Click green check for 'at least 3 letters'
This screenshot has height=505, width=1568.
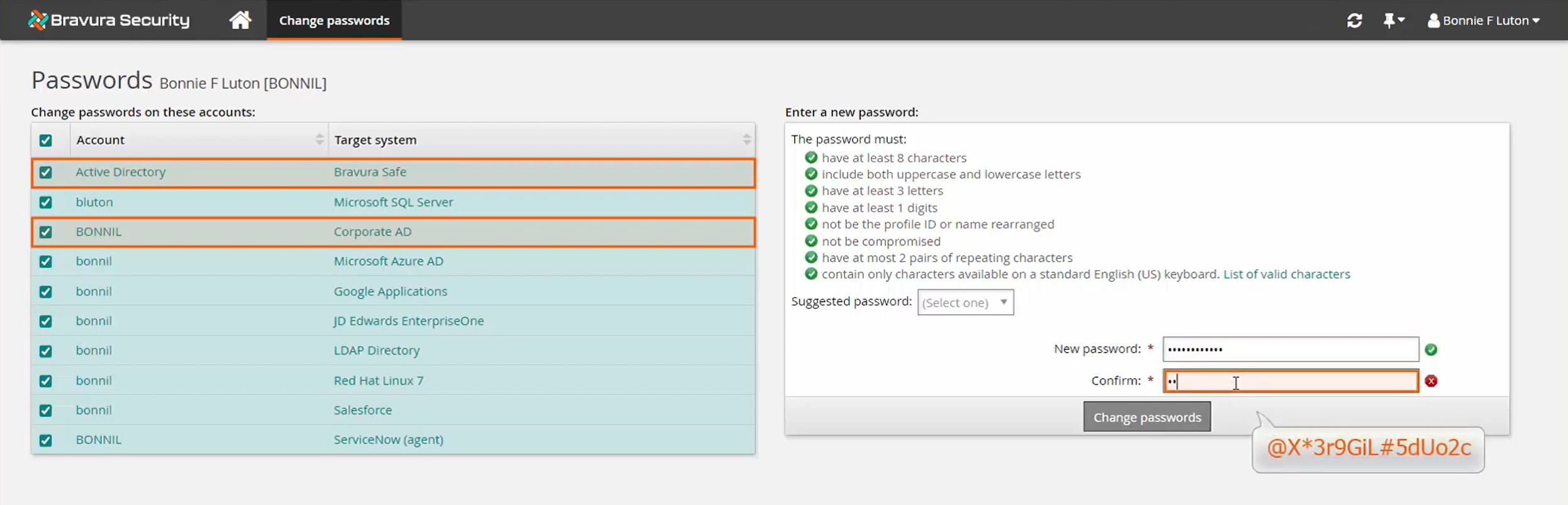[x=811, y=190]
